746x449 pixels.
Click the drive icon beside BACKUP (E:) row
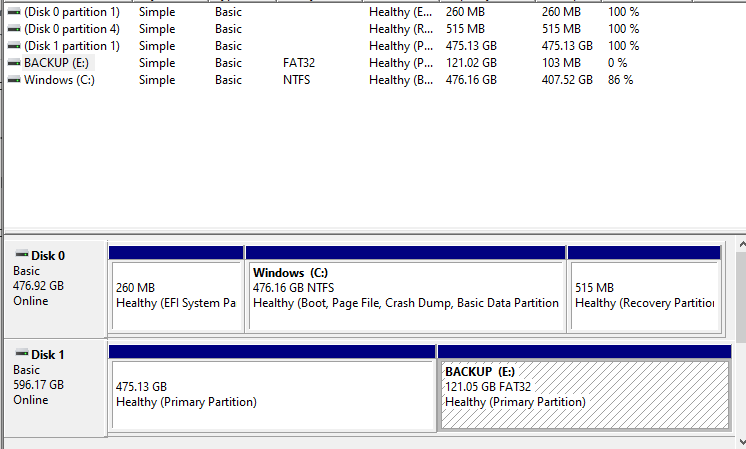pyautogui.click(x=14, y=63)
